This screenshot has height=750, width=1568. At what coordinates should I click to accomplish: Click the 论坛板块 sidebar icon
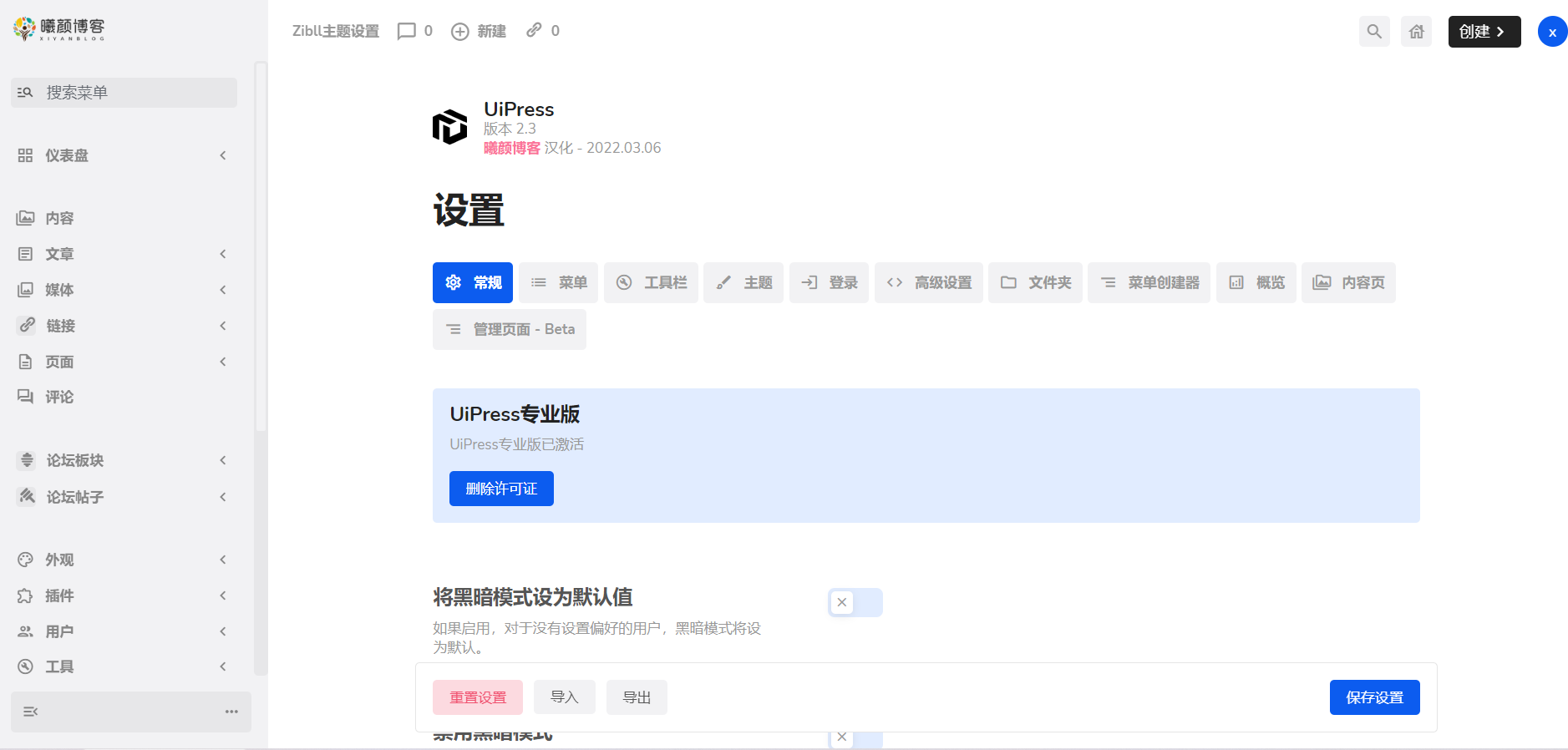(27, 460)
